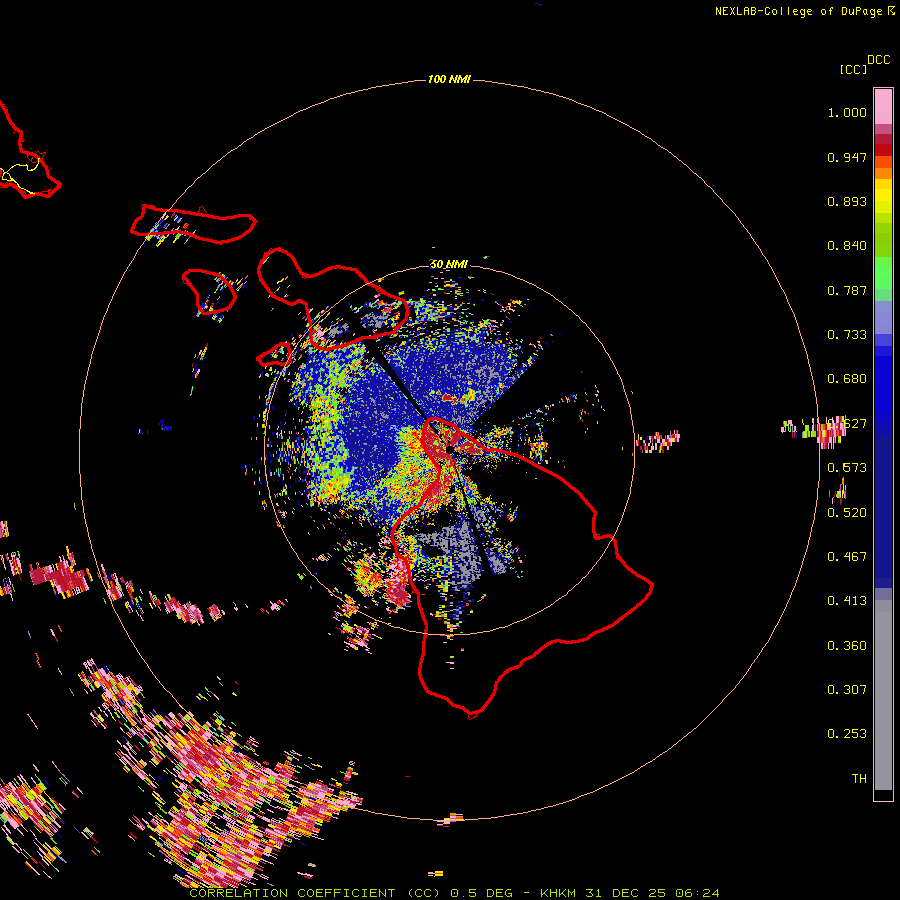Click the DCC label above the color bar

pyautogui.click(x=878, y=60)
